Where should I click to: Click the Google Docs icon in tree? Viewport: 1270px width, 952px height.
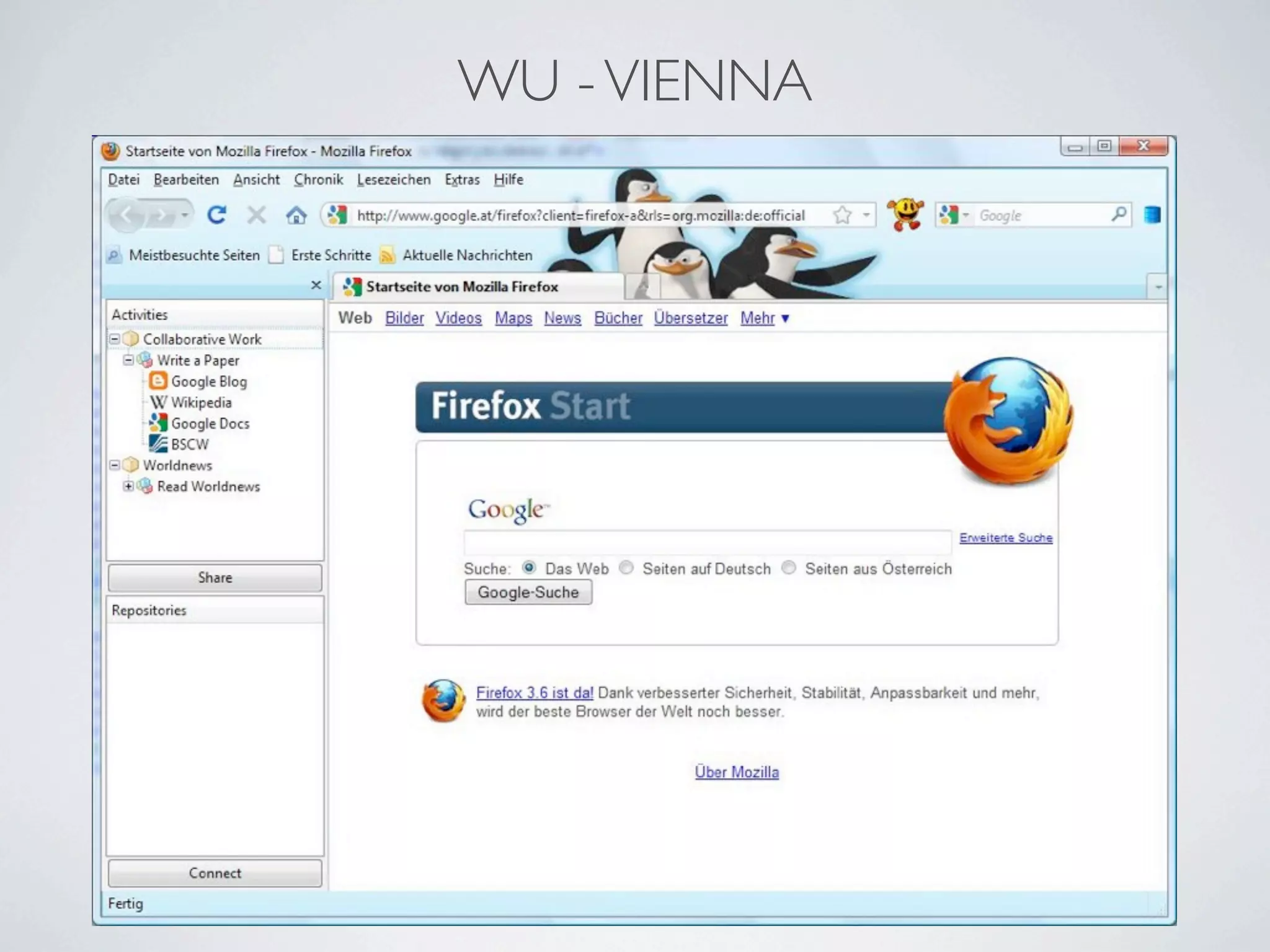tap(158, 423)
